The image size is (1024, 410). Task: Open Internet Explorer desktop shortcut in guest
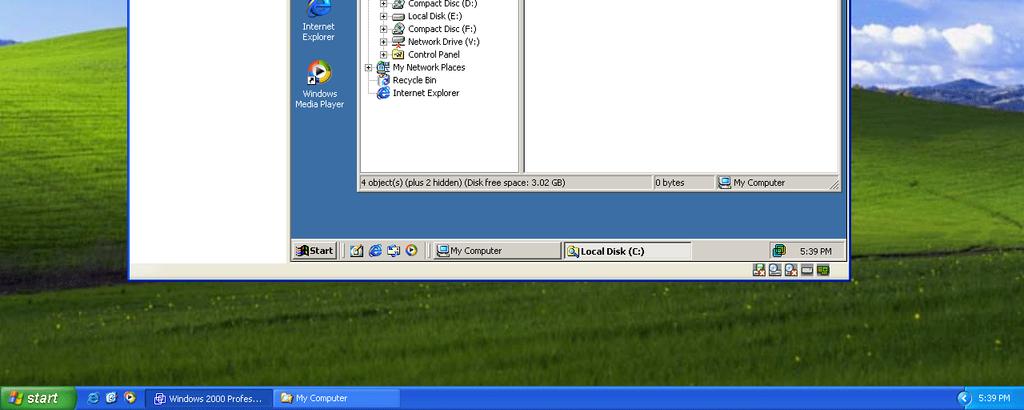(x=318, y=20)
